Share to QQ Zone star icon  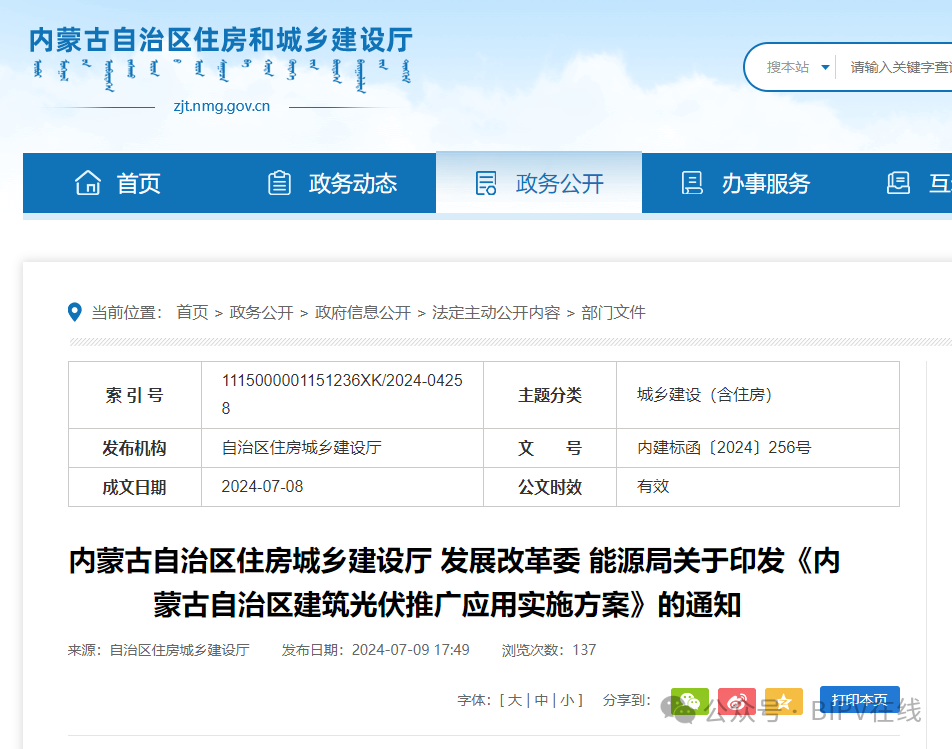tap(784, 701)
